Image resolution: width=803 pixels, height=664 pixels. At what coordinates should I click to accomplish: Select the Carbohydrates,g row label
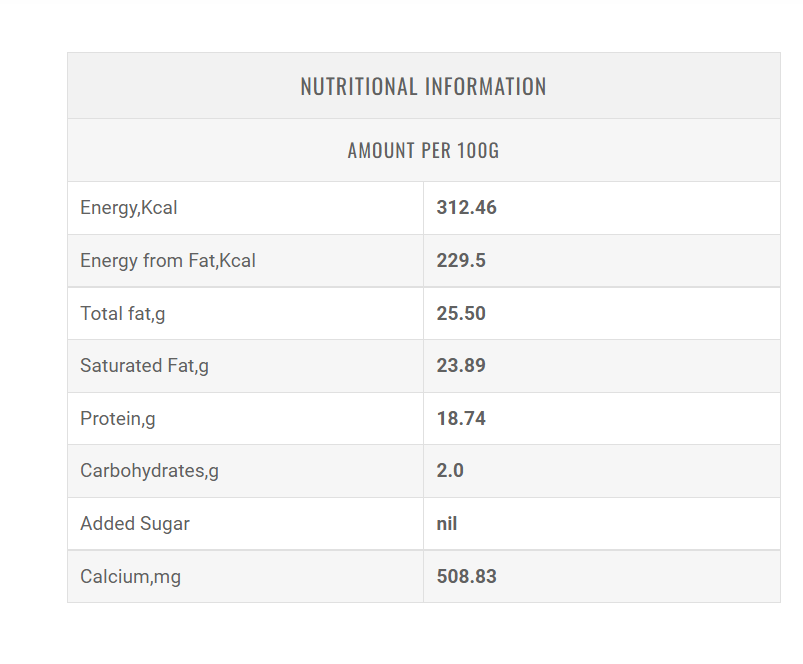click(150, 471)
